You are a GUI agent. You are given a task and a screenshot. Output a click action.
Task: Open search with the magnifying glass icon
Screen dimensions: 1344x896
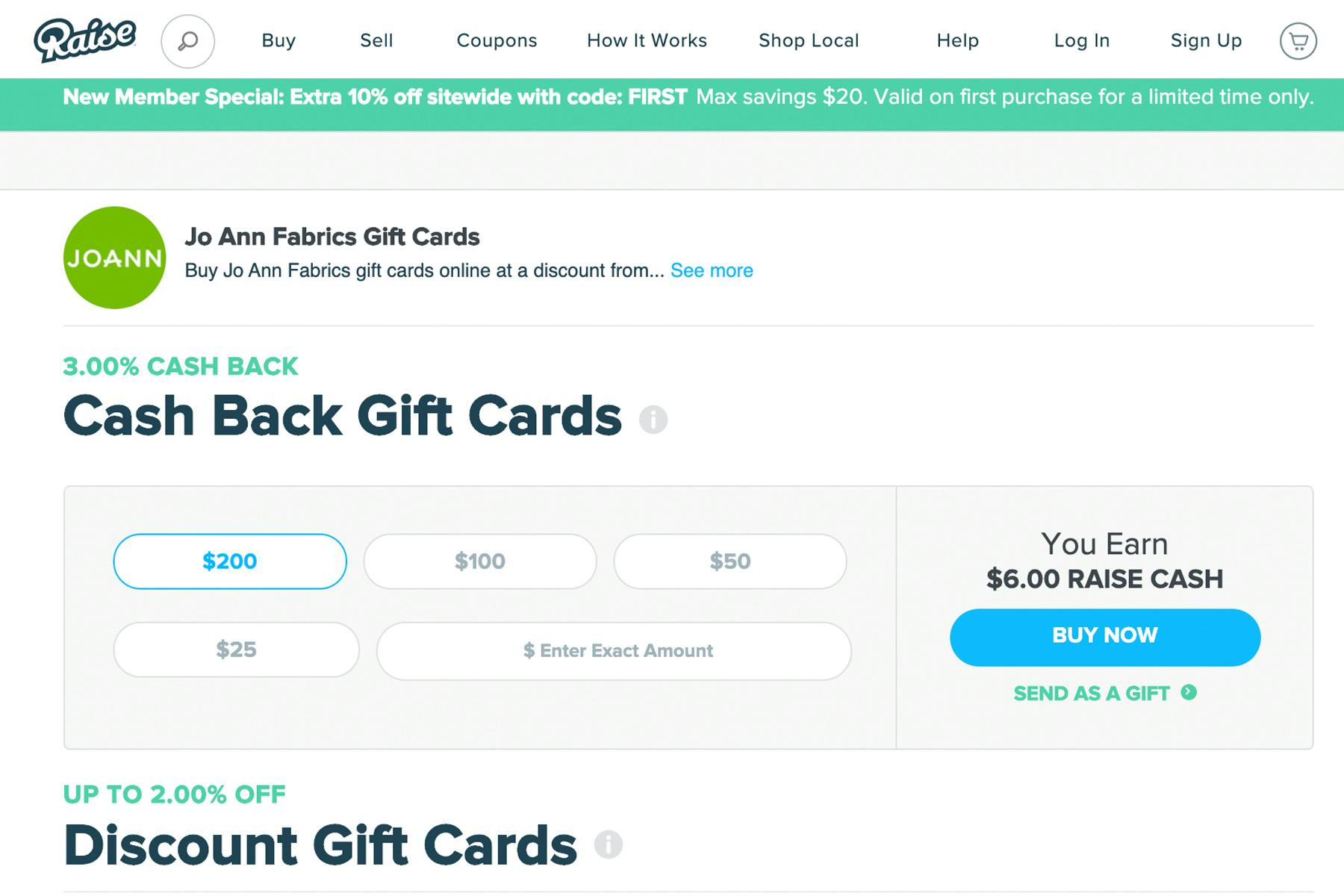coord(188,41)
